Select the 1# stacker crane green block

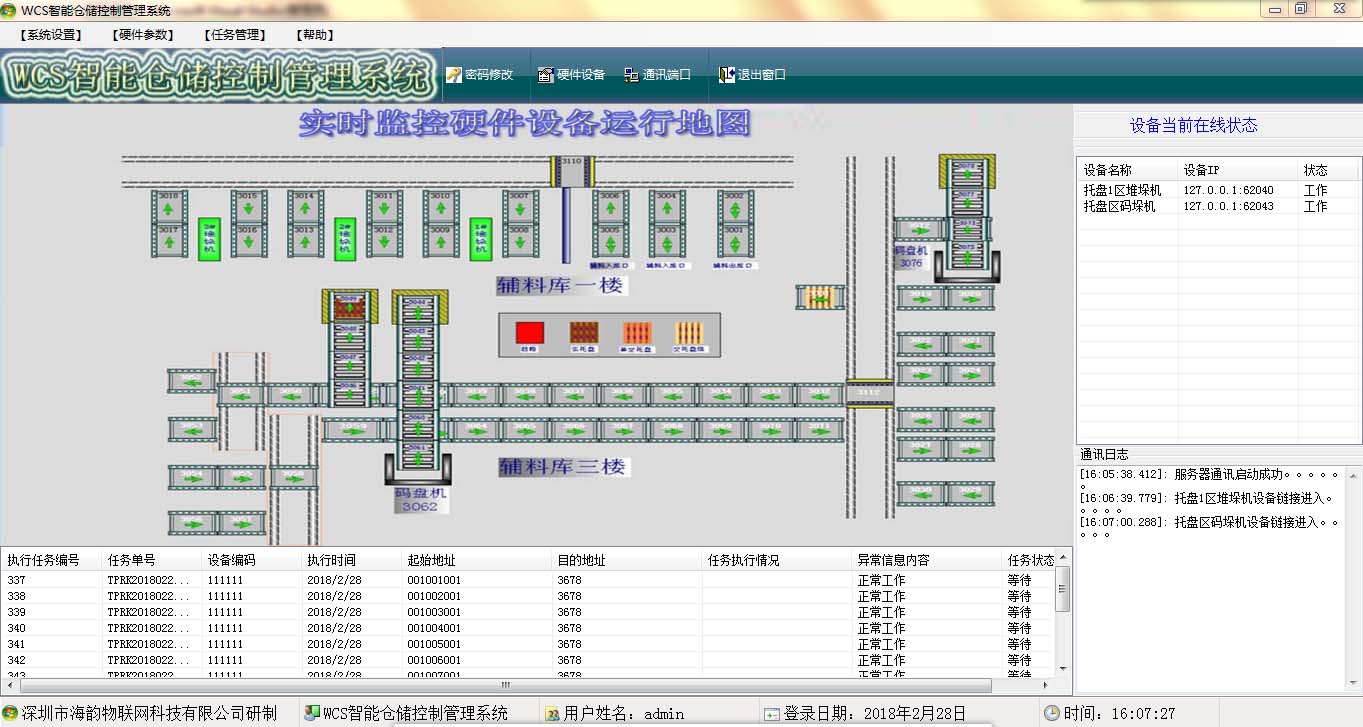tap(481, 240)
